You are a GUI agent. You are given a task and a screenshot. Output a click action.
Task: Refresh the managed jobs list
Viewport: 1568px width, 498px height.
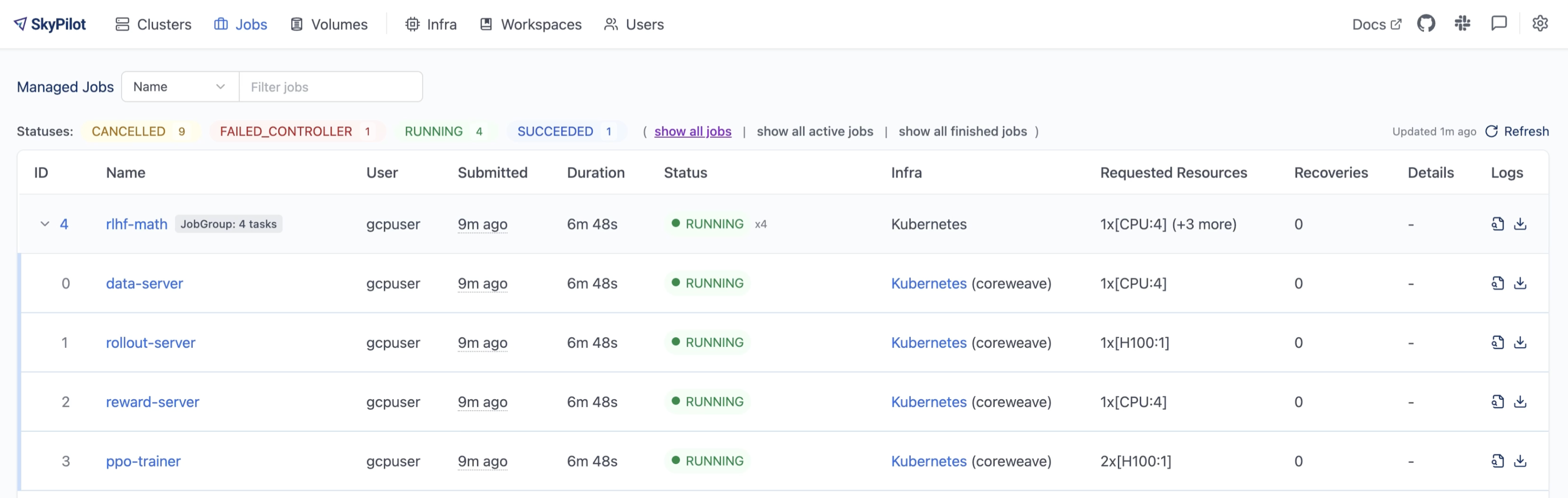(1517, 132)
